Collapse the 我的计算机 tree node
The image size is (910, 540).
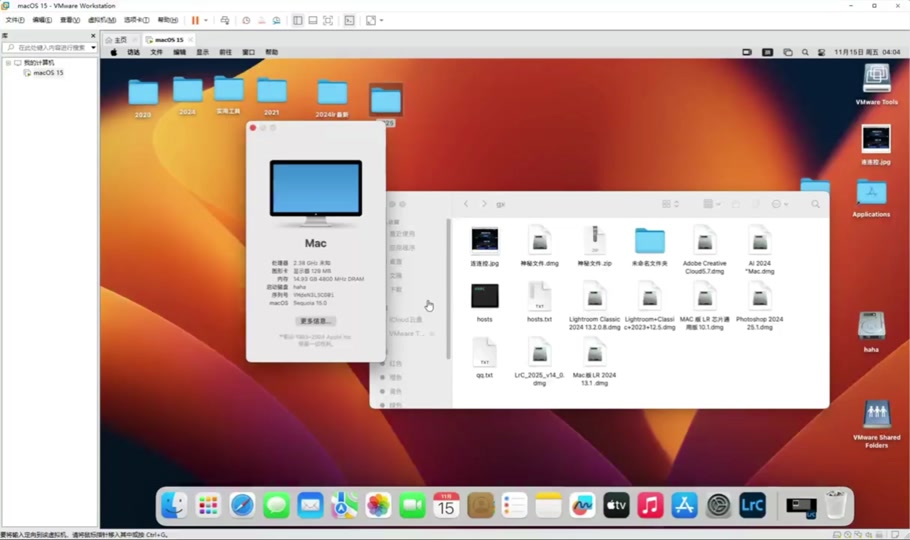8,63
